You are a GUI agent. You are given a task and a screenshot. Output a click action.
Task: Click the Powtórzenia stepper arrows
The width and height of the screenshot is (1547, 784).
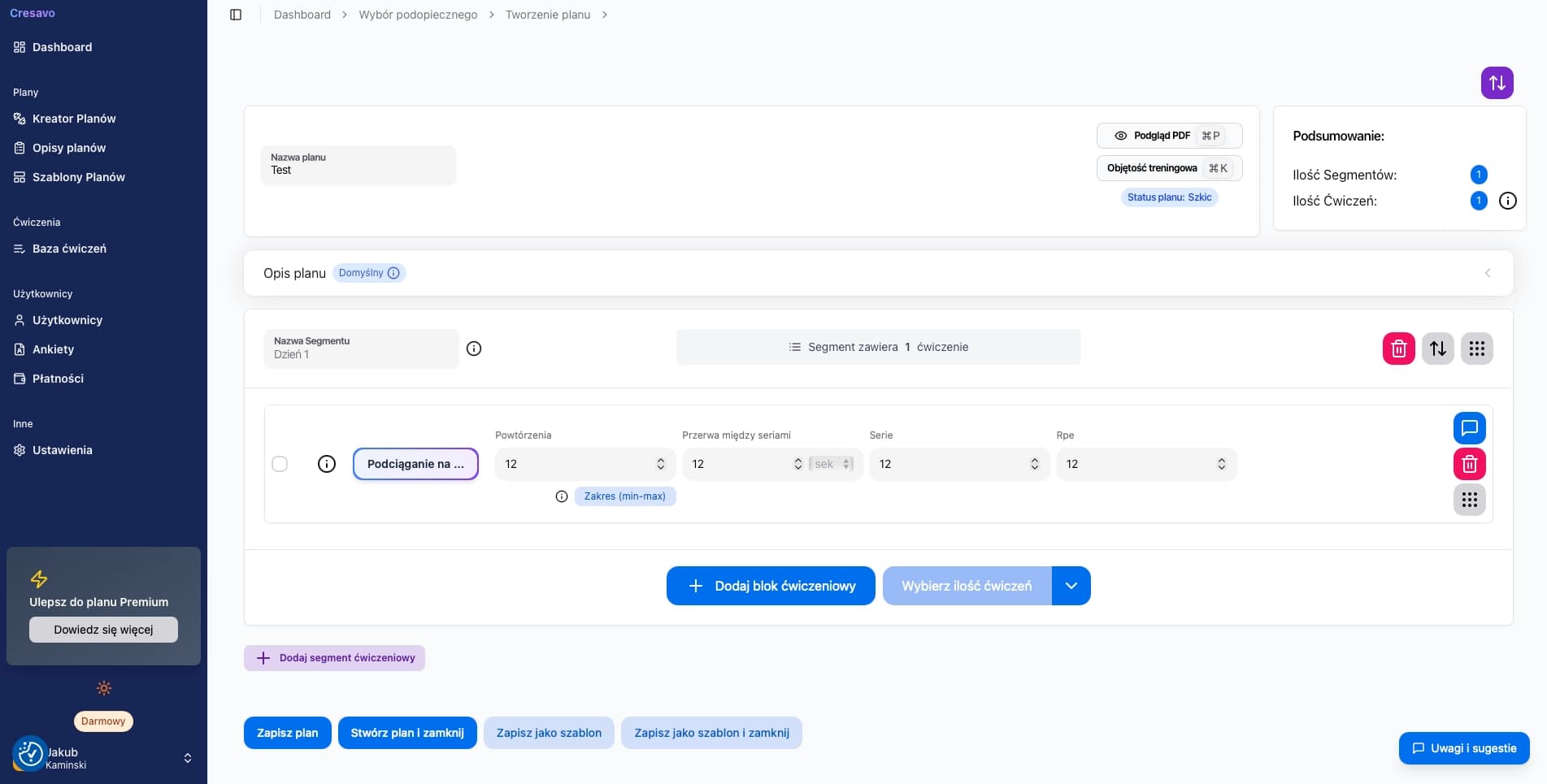click(660, 464)
